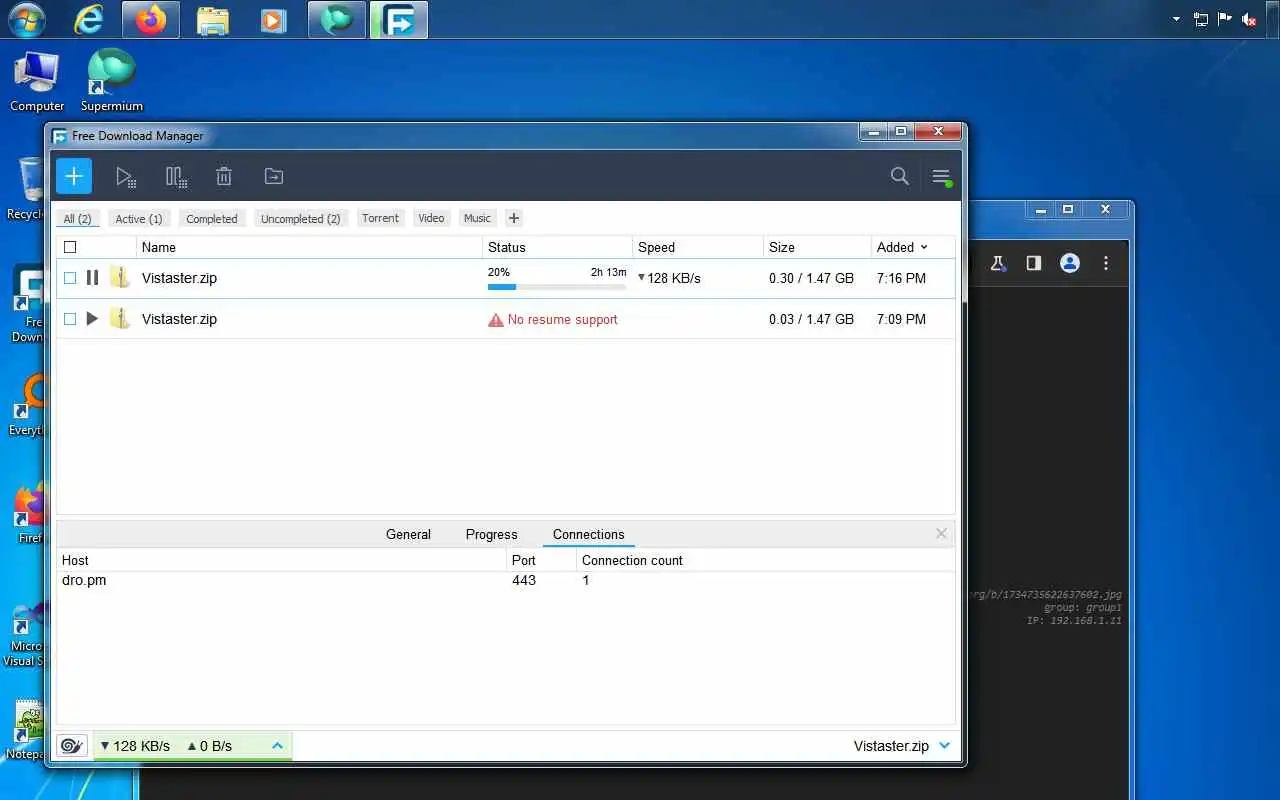Switch to Firefox in the taskbar
The height and width of the screenshot is (800, 1280).
[x=151, y=19]
